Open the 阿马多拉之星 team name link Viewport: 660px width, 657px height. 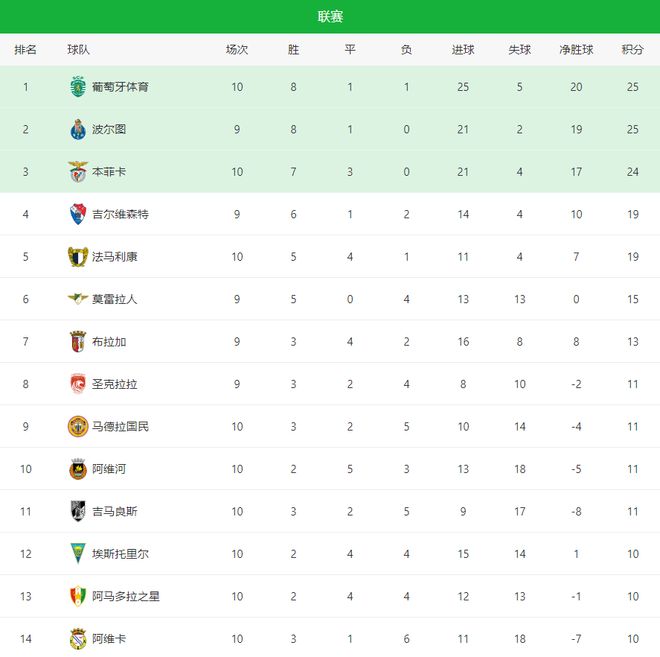125,597
